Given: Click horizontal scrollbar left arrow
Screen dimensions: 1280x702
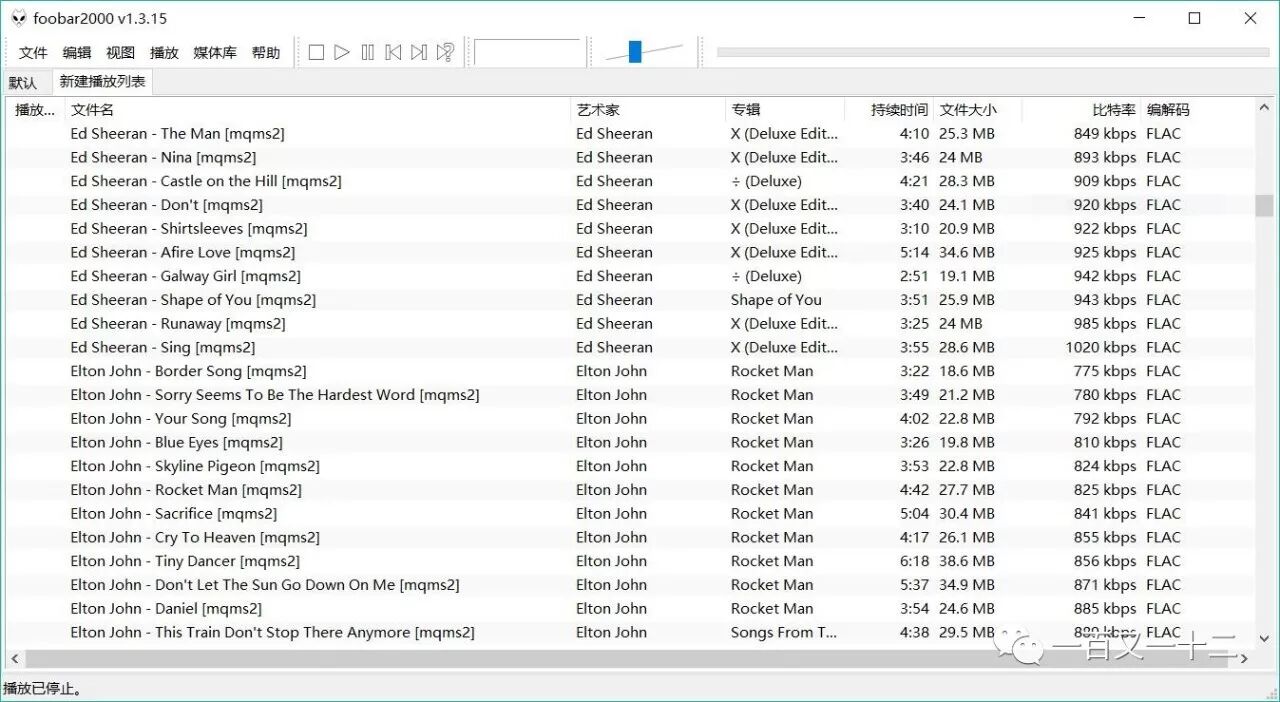Looking at the screenshot, I should (15, 659).
